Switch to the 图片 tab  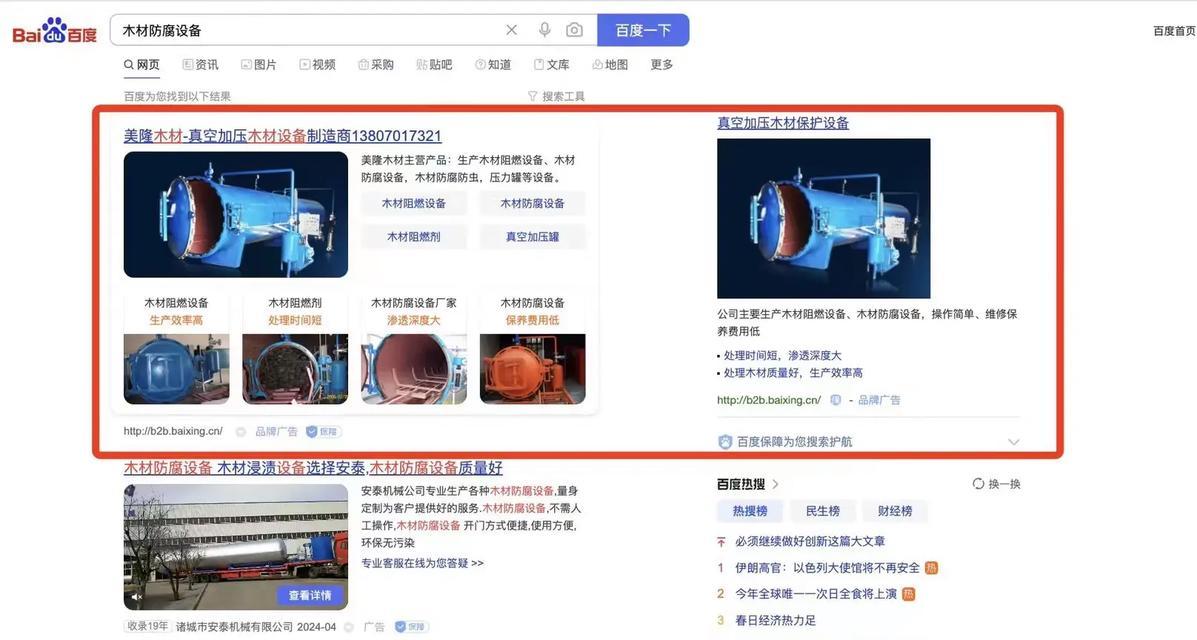point(259,65)
